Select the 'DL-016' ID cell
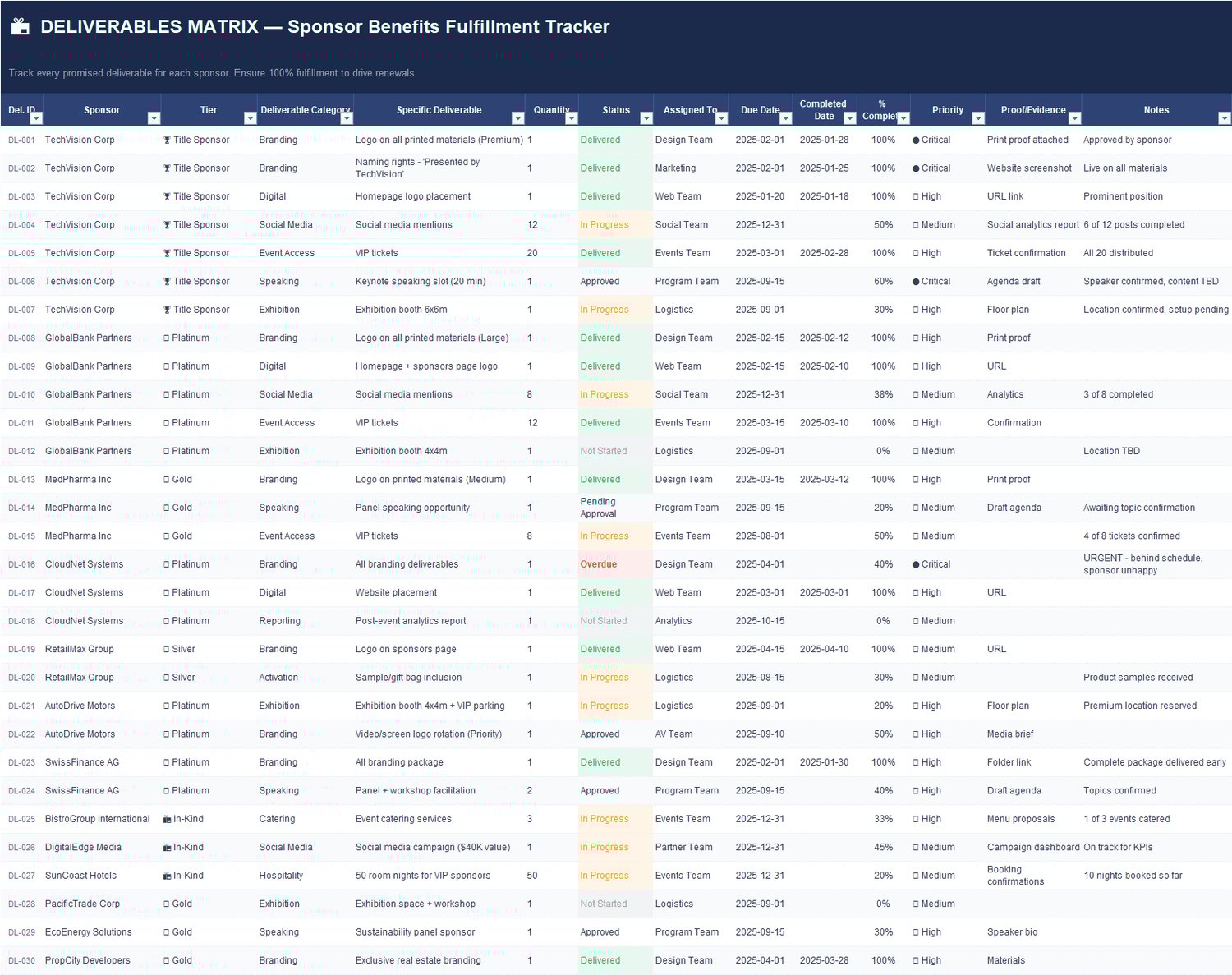Viewport: 1232px width, 975px height. (x=21, y=564)
